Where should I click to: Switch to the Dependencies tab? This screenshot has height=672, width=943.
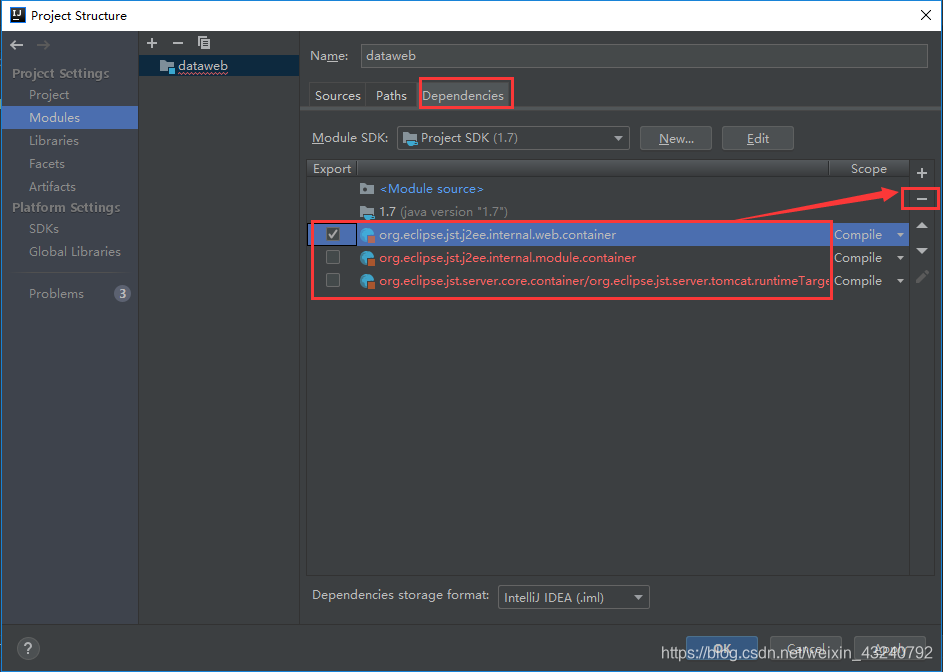[x=463, y=96]
